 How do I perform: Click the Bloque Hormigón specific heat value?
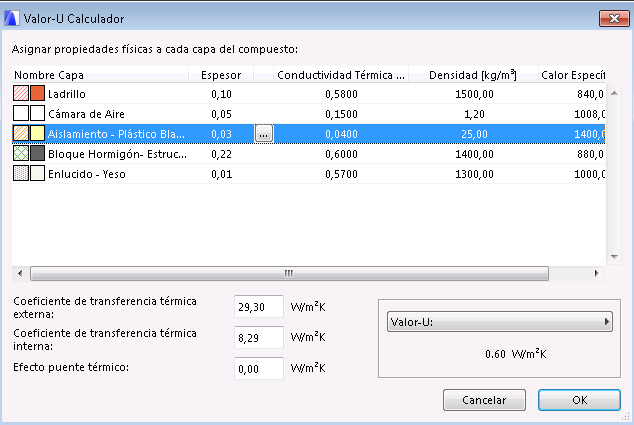(x=590, y=154)
